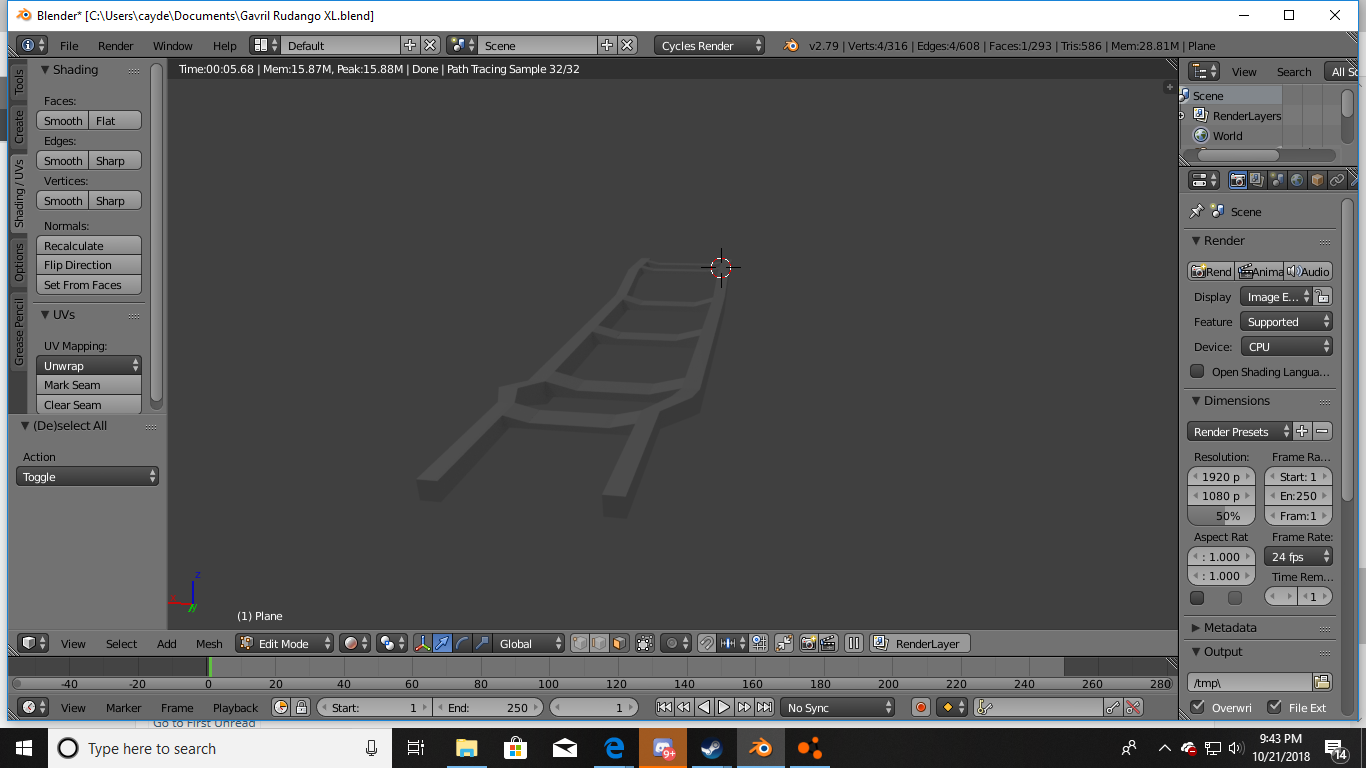Screen dimensions: 1366x768
Task: Toggle the proportional editing button
Action: [x=675, y=643]
